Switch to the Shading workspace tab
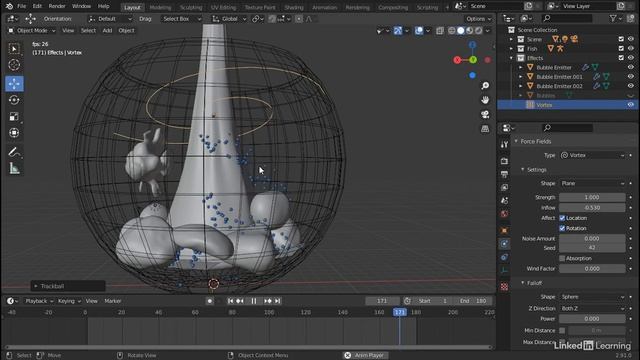640x360 pixels. coord(294,7)
